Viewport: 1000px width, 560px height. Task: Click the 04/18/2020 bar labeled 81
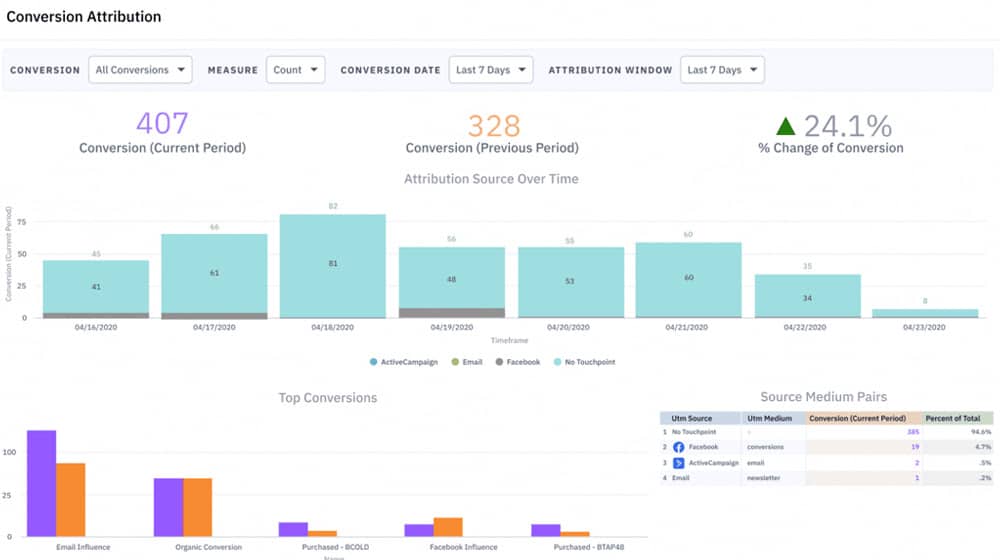pyautogui.click(x=332, y=265)
